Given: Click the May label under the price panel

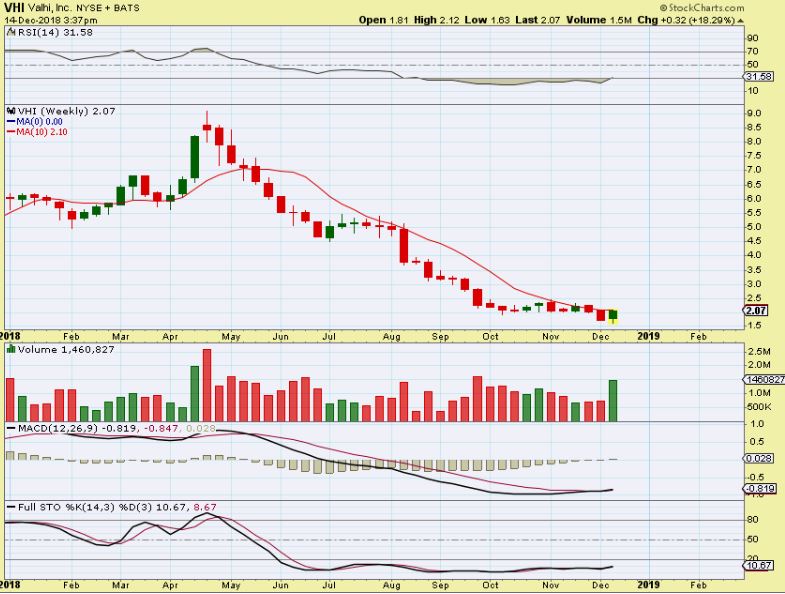Looking at the screenshot, I should (231, 337).
